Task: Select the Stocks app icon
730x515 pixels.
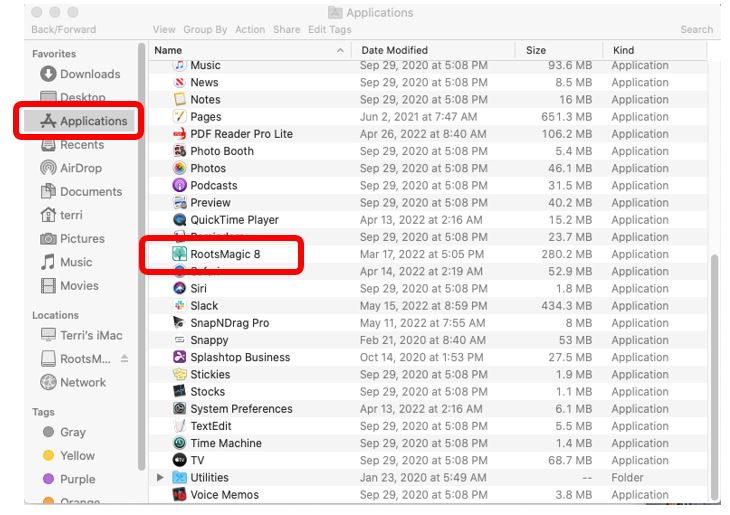Action: 180,392
